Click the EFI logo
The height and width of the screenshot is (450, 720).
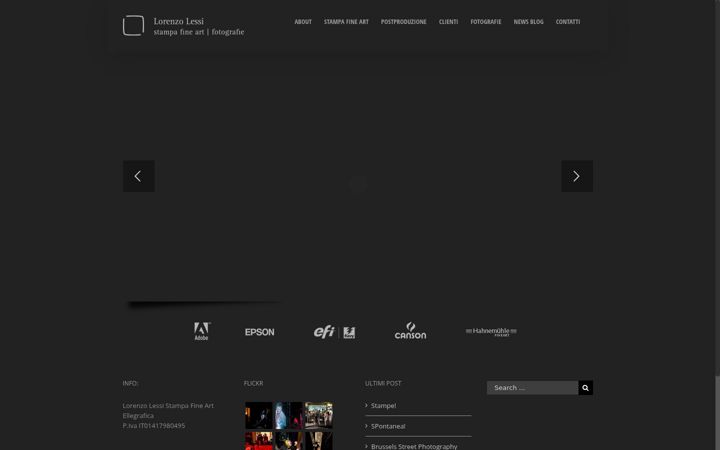[x=334, y=332]
